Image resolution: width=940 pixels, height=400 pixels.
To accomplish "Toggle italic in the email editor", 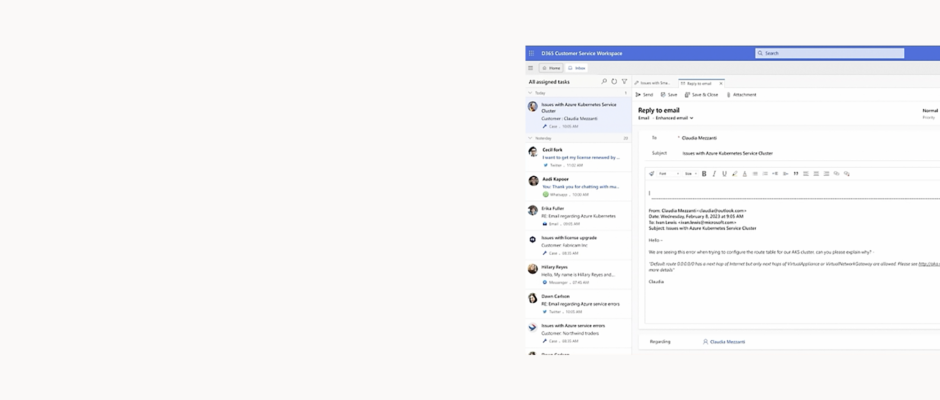I will (714, 174).
